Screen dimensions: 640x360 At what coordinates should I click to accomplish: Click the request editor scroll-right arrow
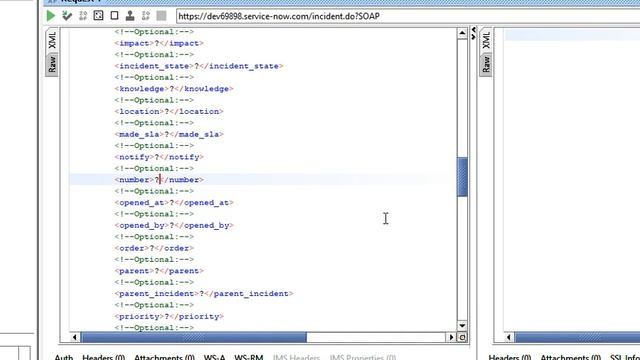451,337
